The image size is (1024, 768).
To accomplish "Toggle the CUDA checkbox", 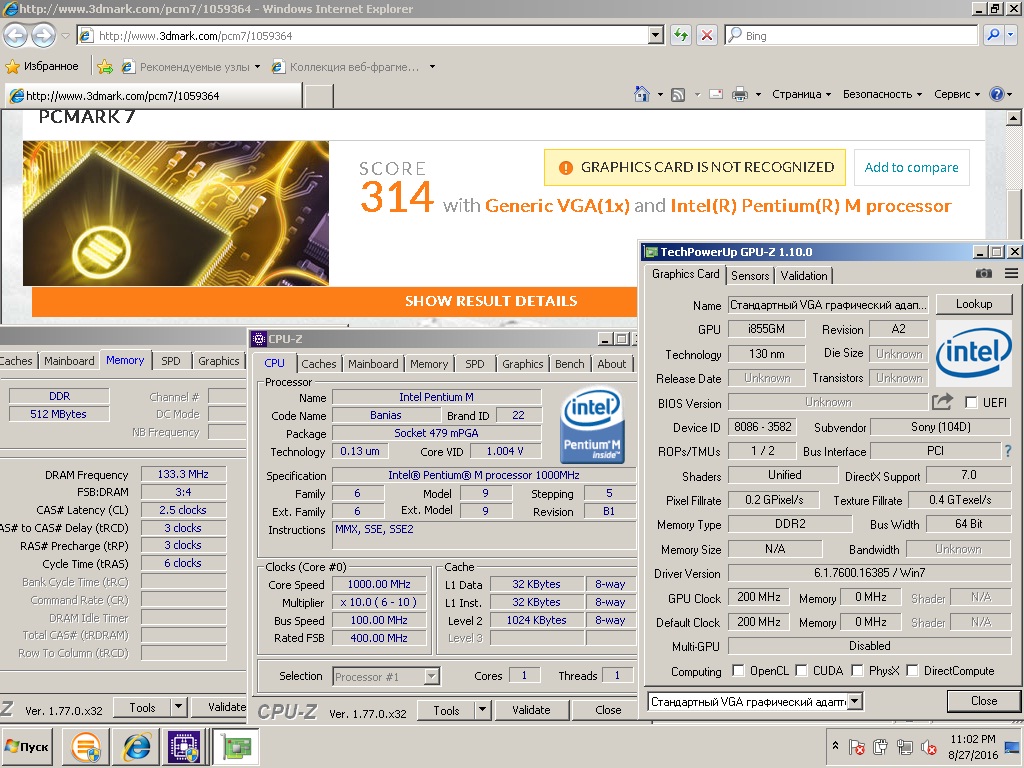I will point(801,670).
